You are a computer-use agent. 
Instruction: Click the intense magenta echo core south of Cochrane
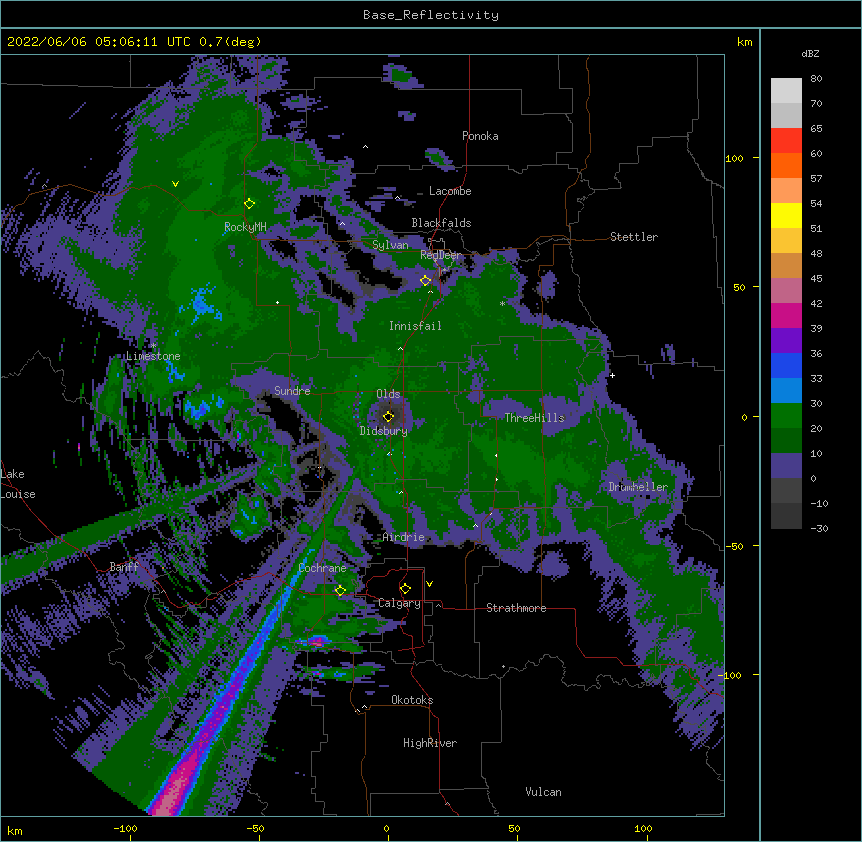coord(318,640)
